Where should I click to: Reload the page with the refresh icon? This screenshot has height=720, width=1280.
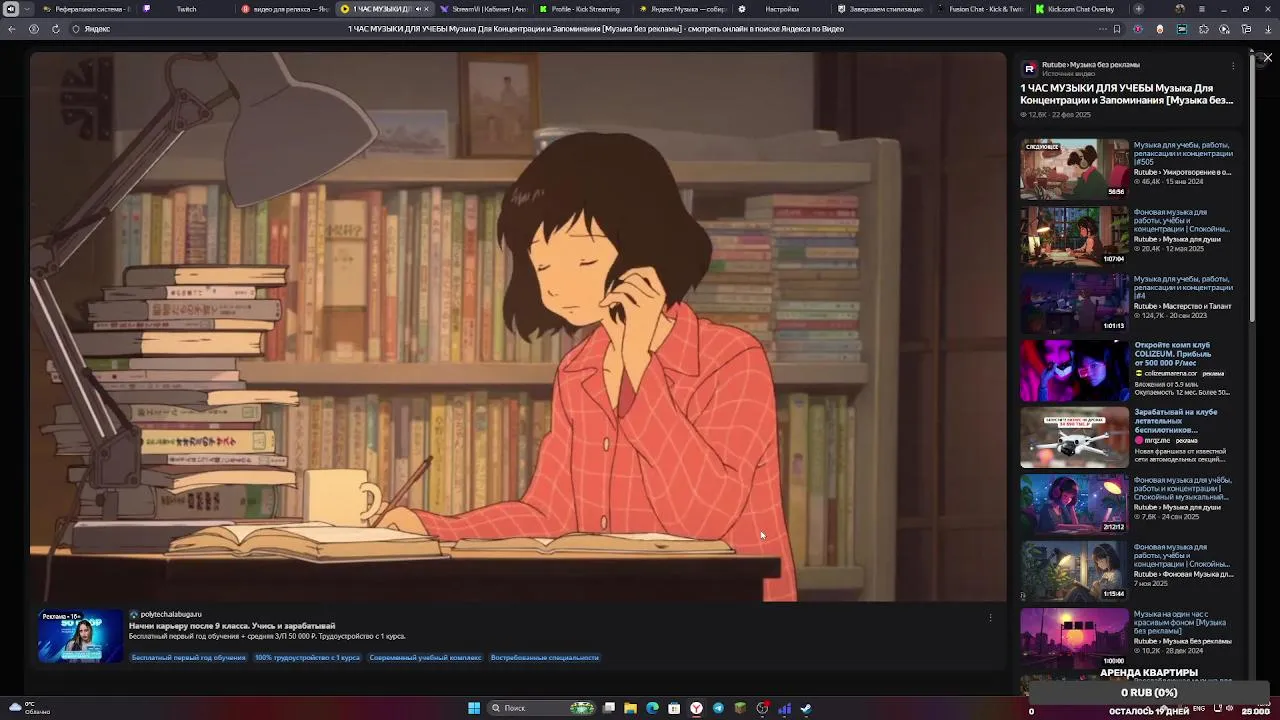click(x=55, y=29)
